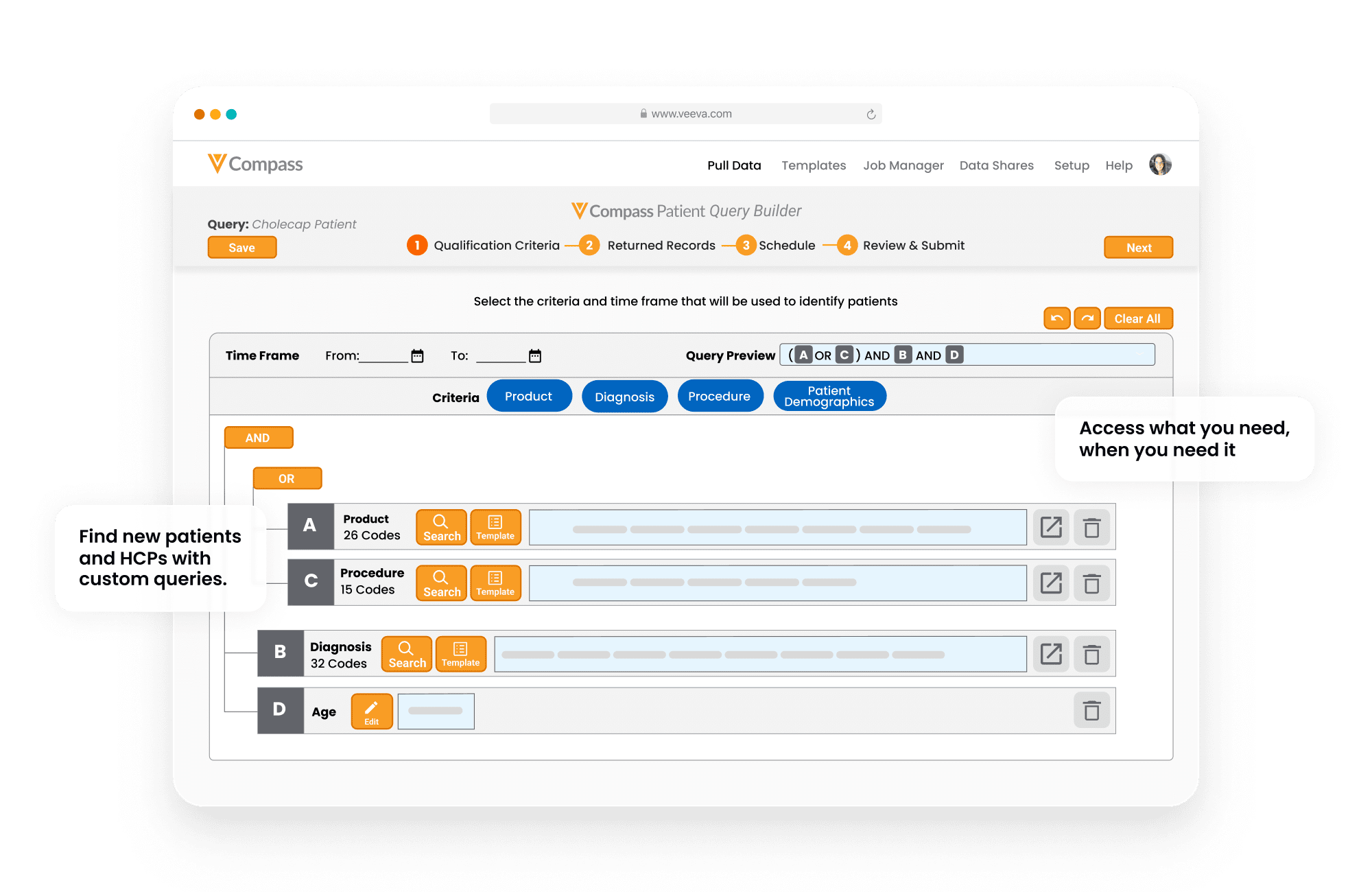Click the '32 Codes' text
This screenshot has height=892, width=1372.
point(339,664)
